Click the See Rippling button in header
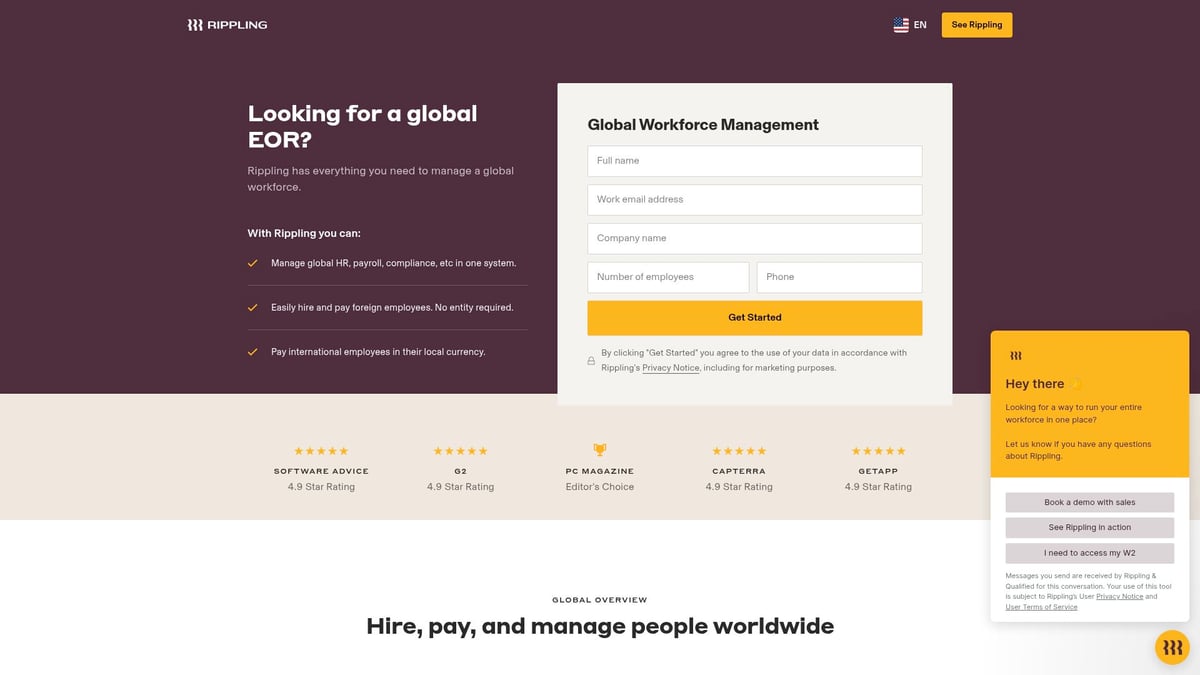The image size is (1200, 675). (976, 24)
